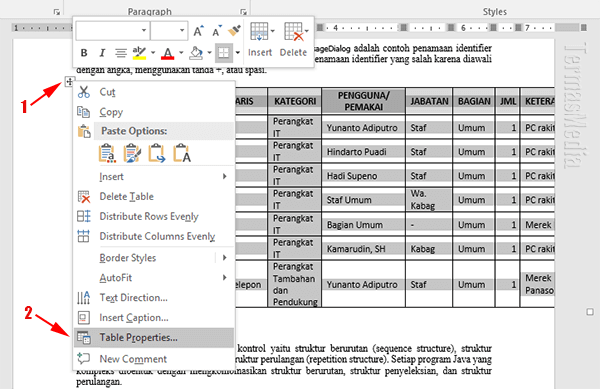Select the Format Painter brush

234,31
